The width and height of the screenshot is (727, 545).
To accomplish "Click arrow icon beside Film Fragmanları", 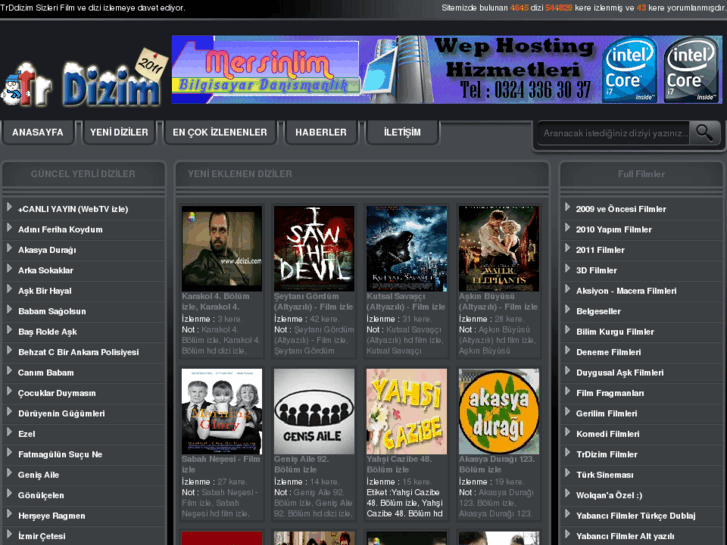I will pos(568,391).
